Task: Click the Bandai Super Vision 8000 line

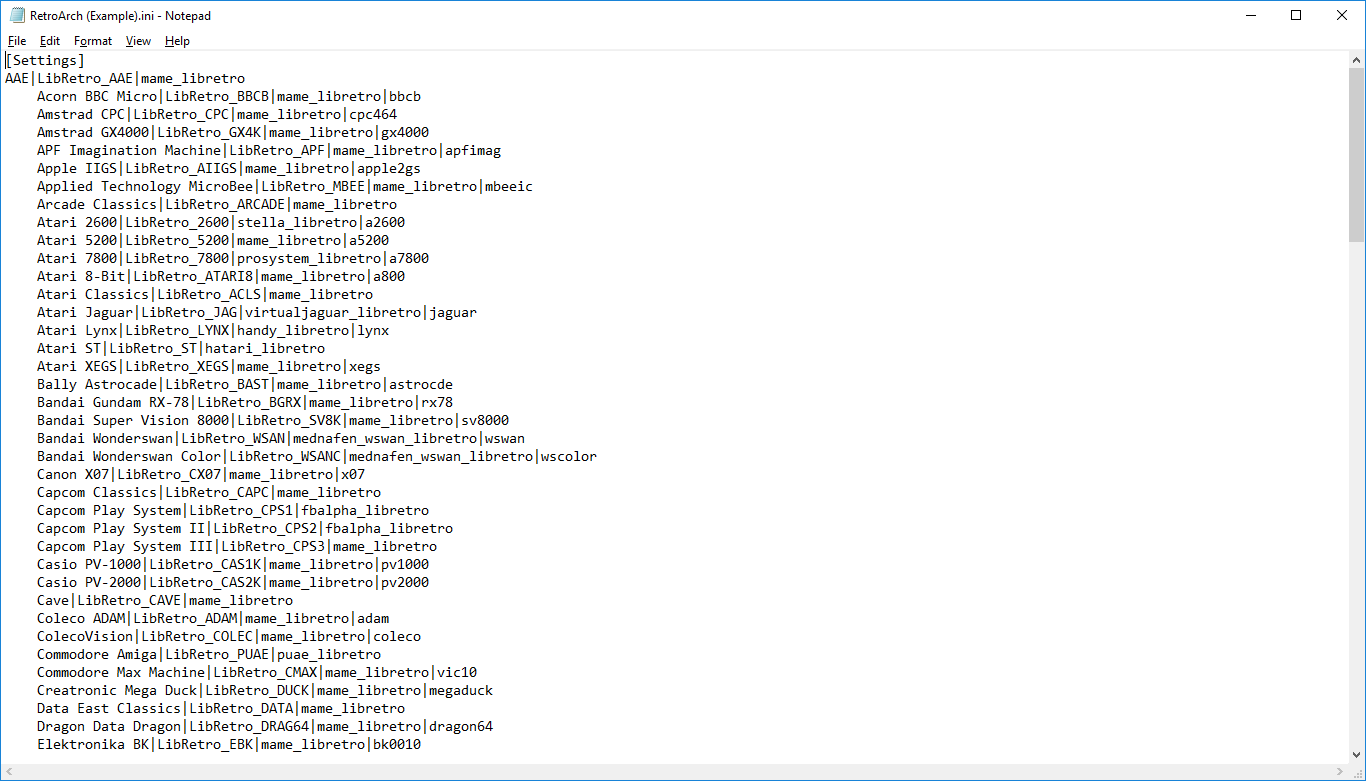Action: click(273, 420)
